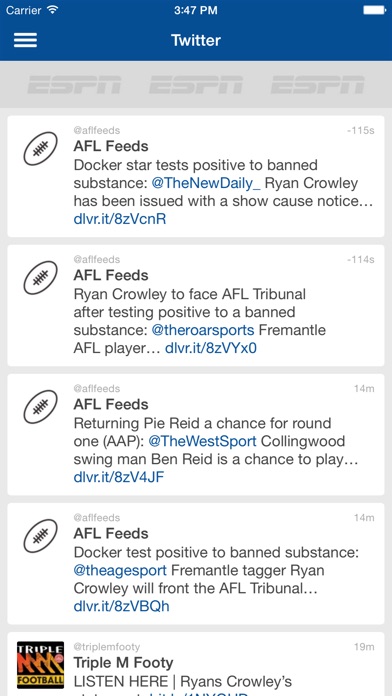The width and height of the screenshot is (392, 696).
Task: Open Triple M Football profile logo
Action: pyautogui.click(x=40, y=664)
